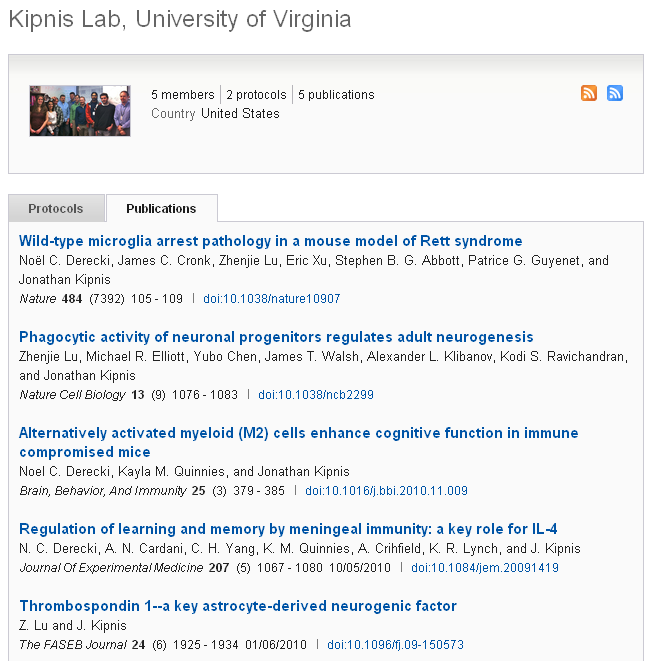Click the "5 members" count
The image size is (650, 661).
click(182, 95)
